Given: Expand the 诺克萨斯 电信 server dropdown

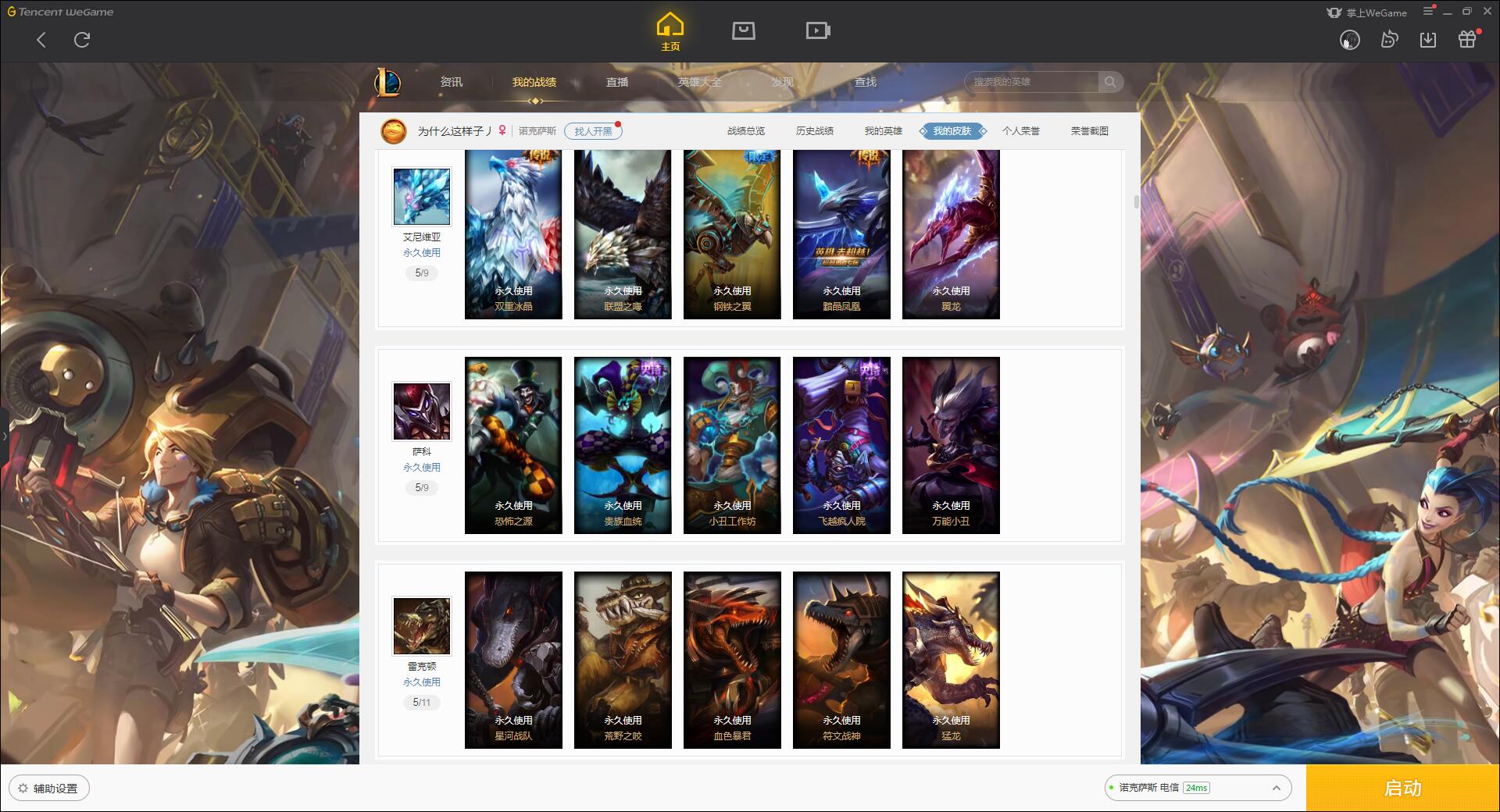Looking at the screenshot, I should tap(1198, 788).
